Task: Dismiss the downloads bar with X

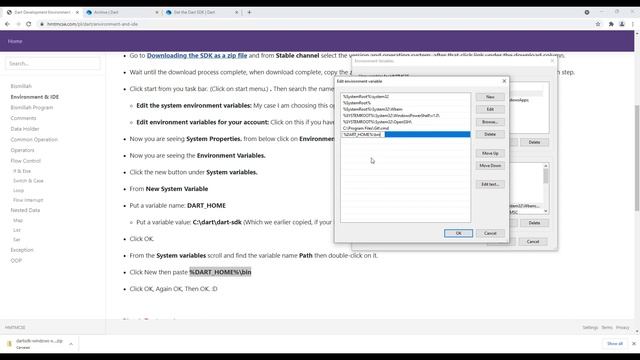Action: pos(634,344)
